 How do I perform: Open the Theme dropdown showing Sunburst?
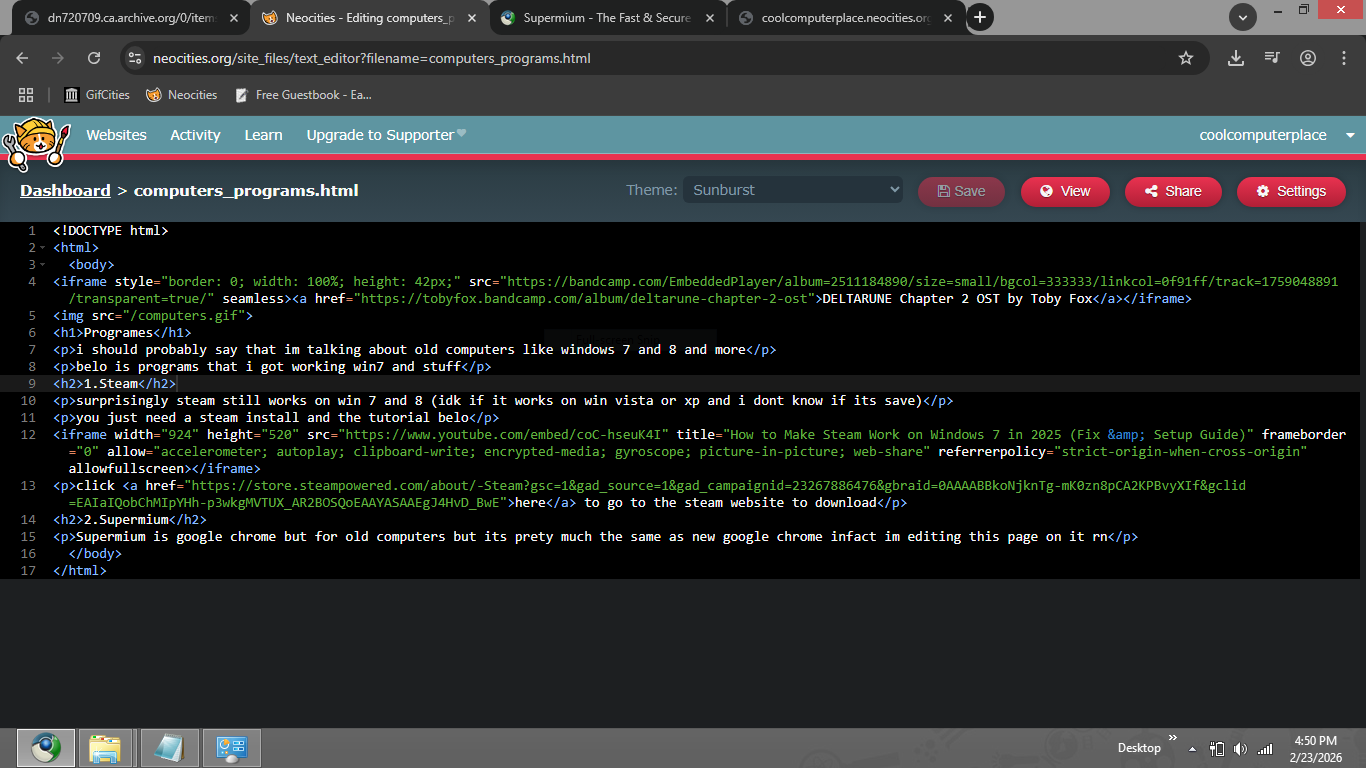coord(792,190)
